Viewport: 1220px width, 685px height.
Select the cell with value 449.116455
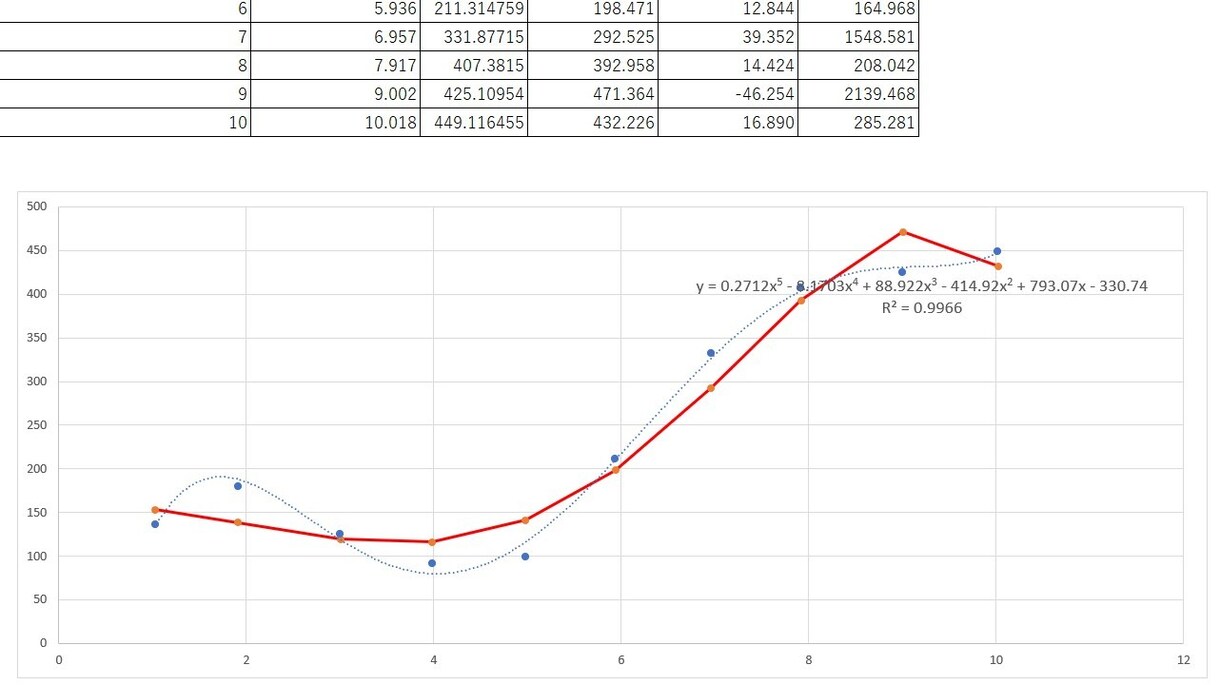(474, 122)
